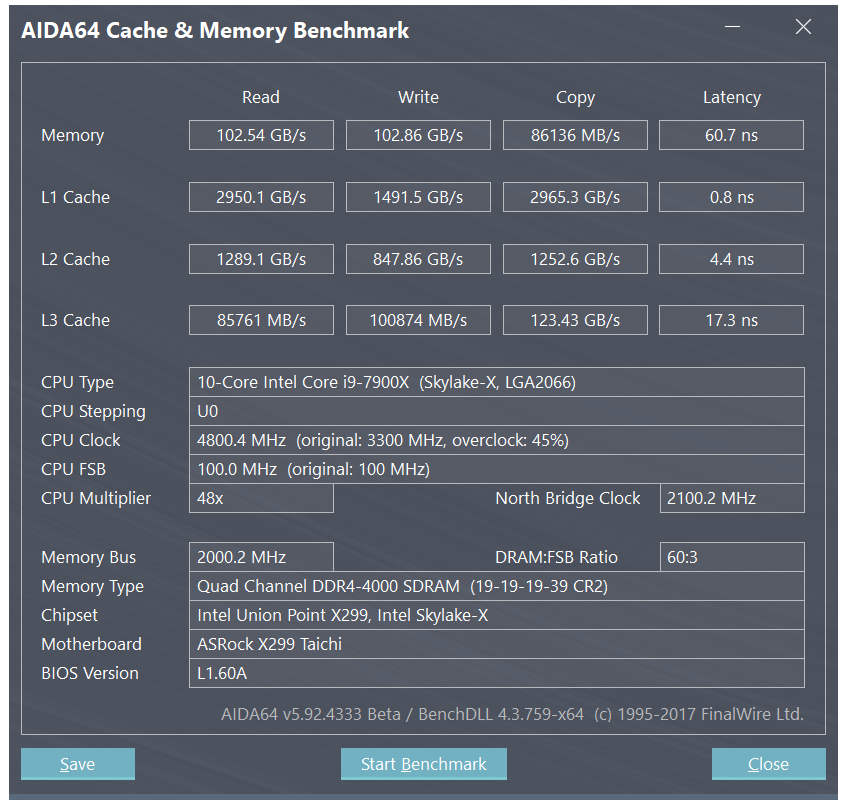Click the CPU Multiplier label
The width and height of the screenshot is (841, 800).
(x=96, y=499)
